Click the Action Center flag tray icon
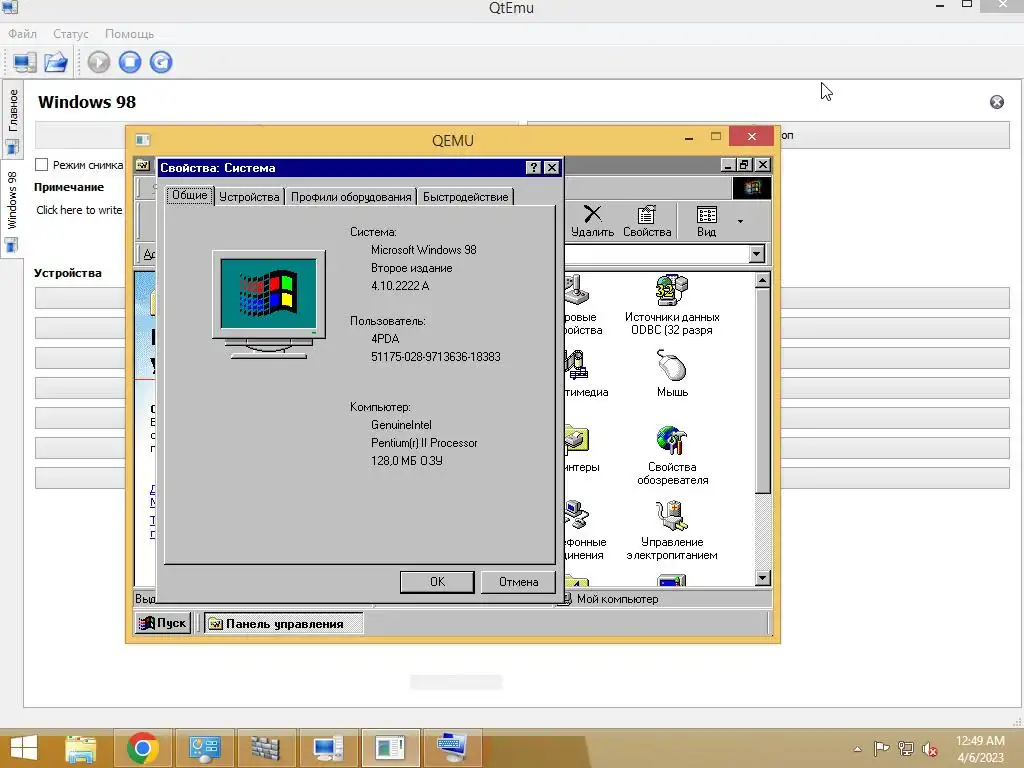The height and width of the screenshot is (768, 1024). pos(881,749)
